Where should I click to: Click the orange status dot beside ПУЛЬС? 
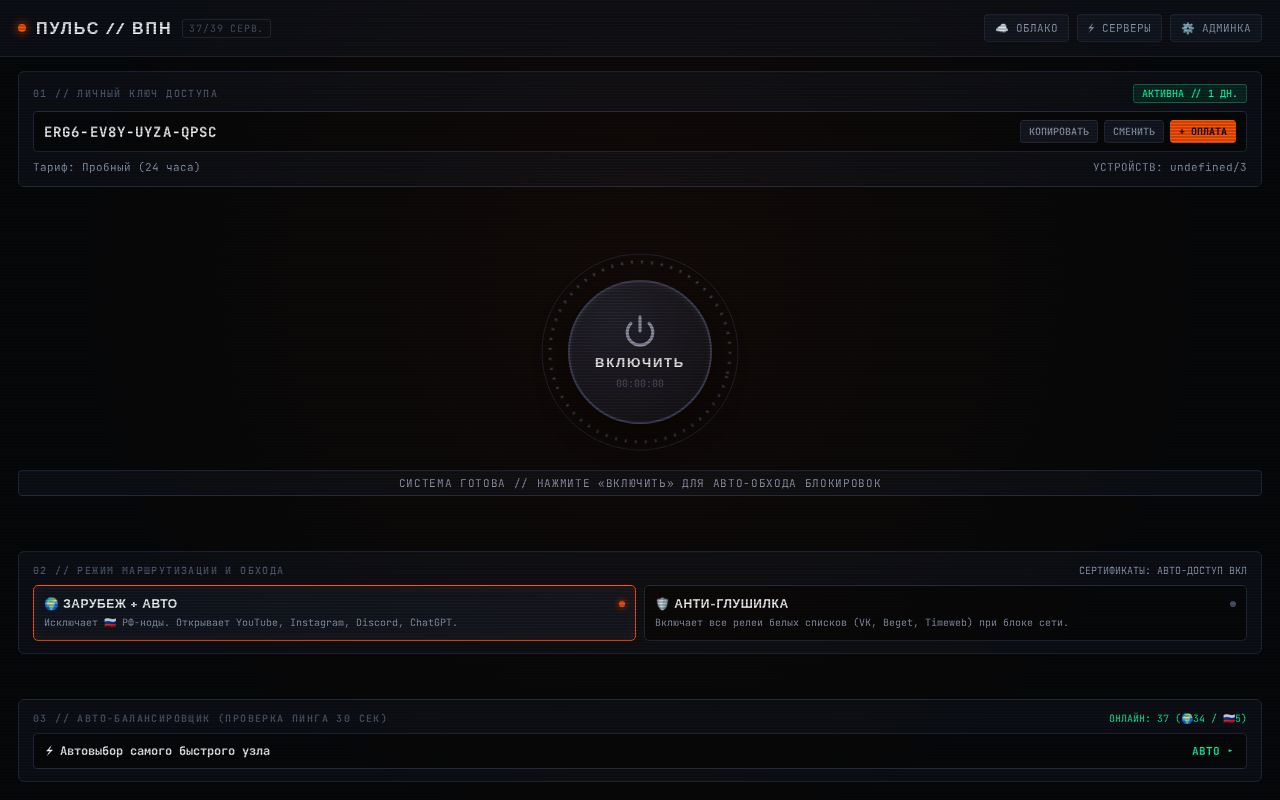(x=22, y=28)
